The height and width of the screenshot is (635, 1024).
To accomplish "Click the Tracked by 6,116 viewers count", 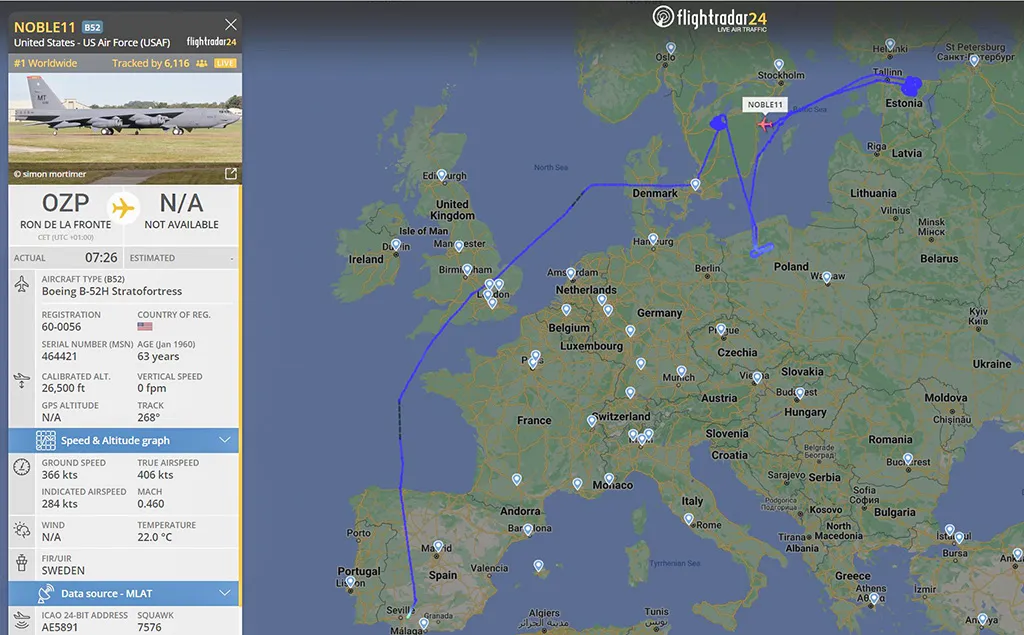I will 150,63.
